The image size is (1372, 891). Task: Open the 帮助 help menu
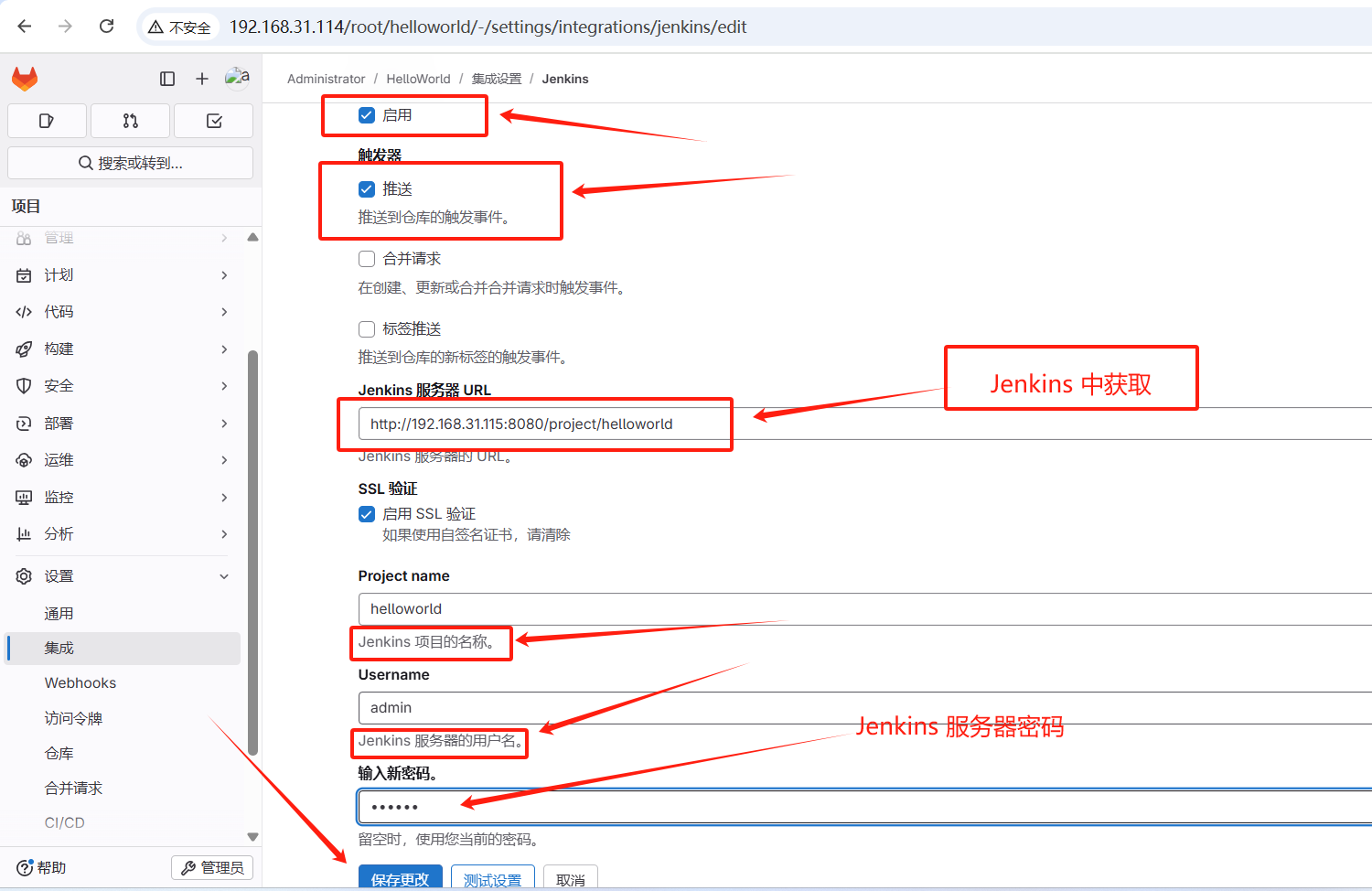(41, 867)
